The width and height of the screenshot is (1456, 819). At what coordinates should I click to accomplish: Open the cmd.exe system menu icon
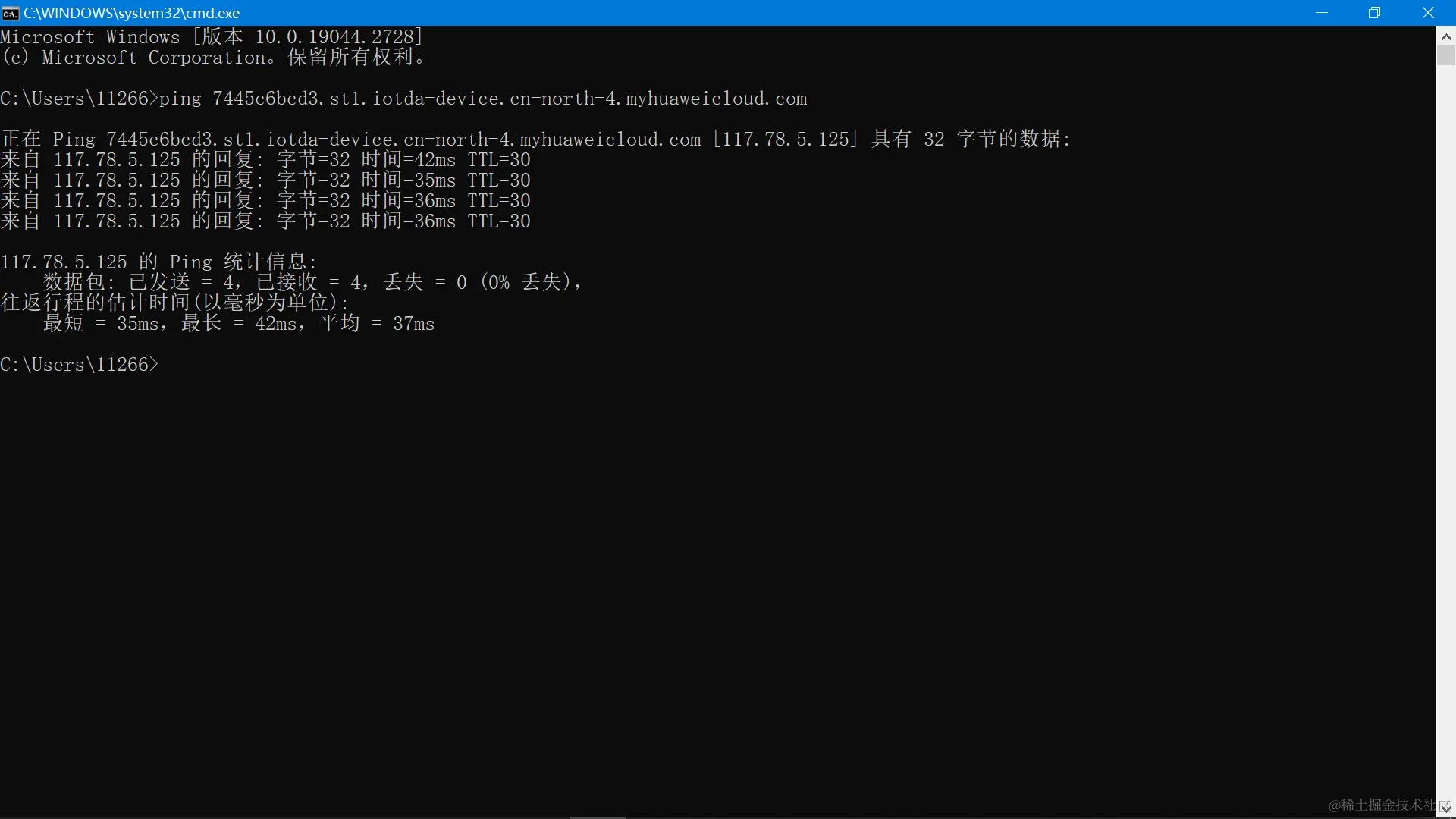[11, 13]
